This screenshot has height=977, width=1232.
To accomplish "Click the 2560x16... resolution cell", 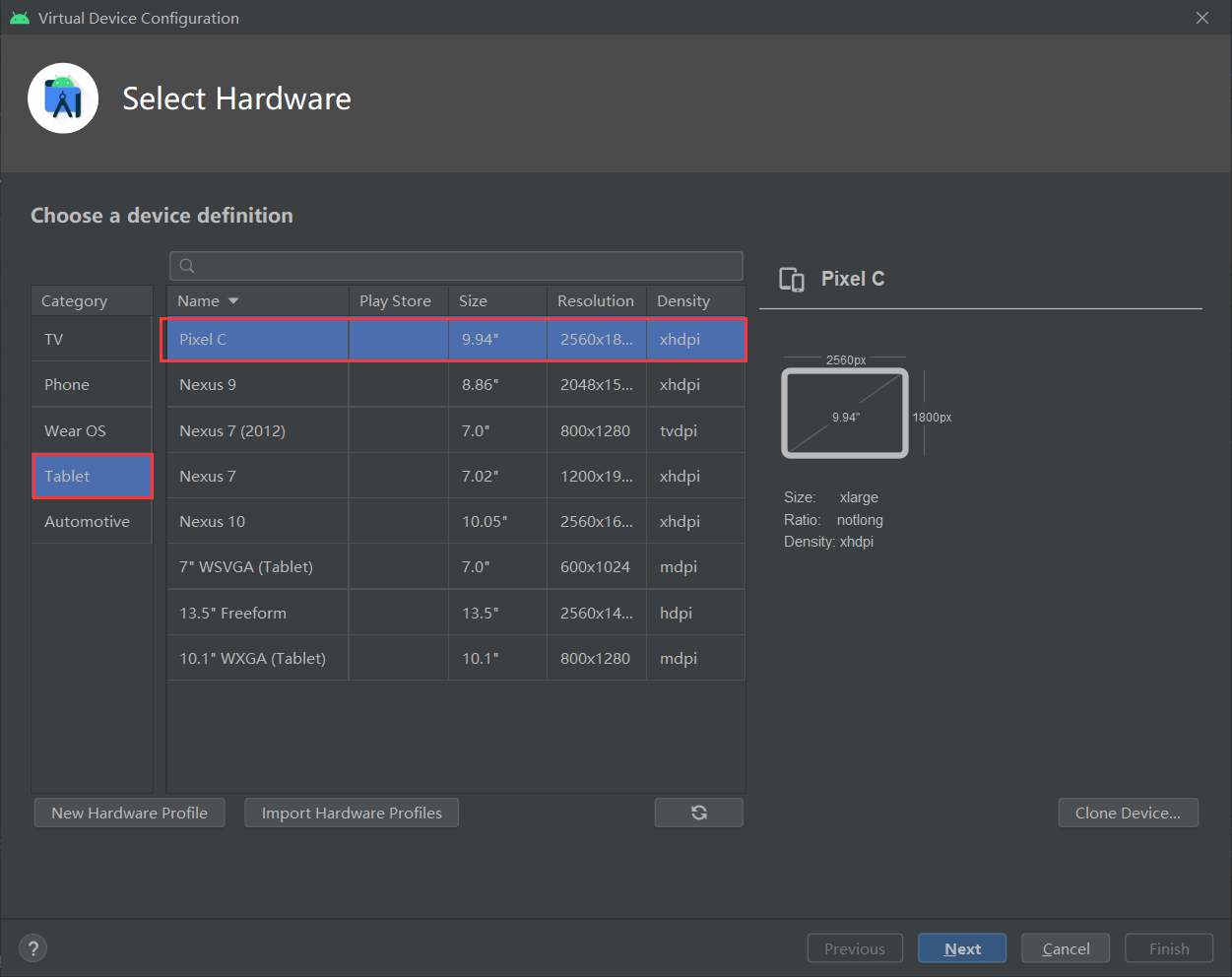I will pos(597,521).
